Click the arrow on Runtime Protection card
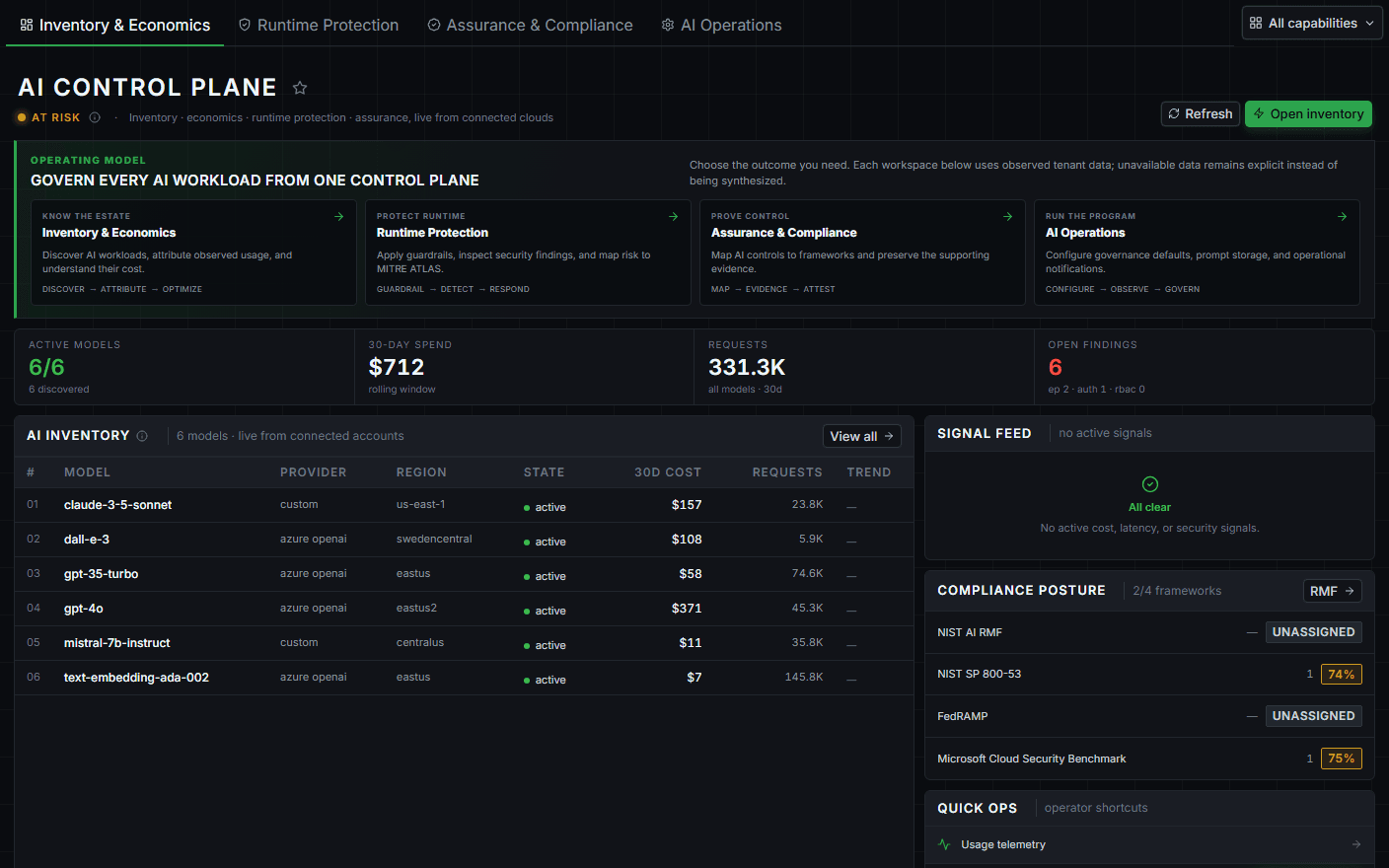This screenshot has height=868, width=1389. [674, 216]
